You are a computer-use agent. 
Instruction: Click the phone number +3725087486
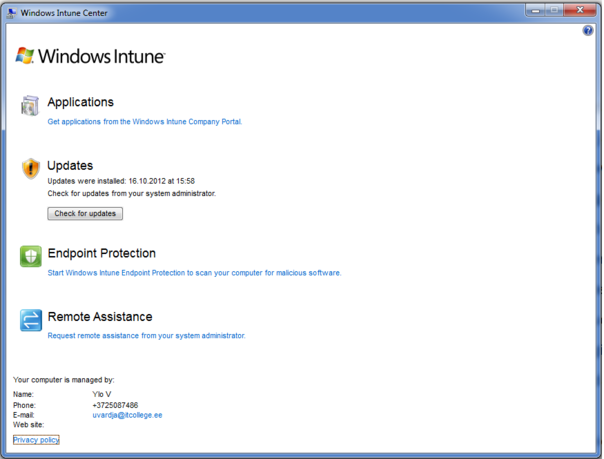click(x=115, y=405)
